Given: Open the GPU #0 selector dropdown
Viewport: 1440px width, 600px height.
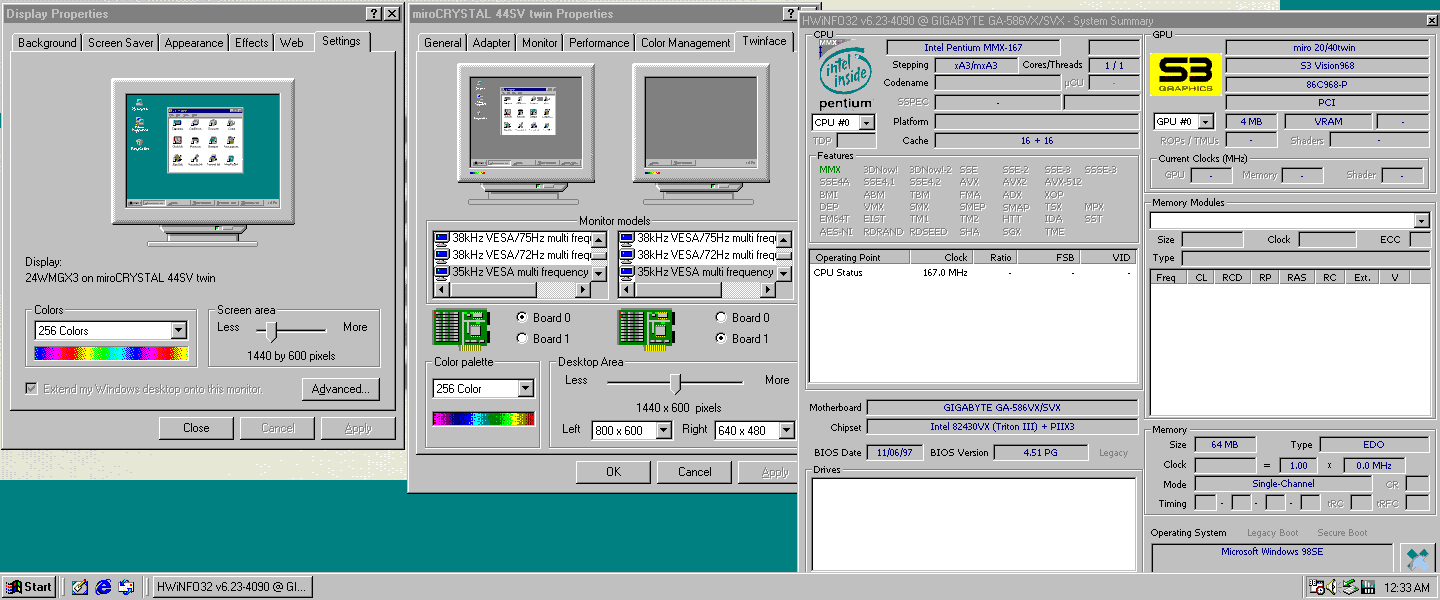Looking at the screenshot, I should coord(1205,122).
